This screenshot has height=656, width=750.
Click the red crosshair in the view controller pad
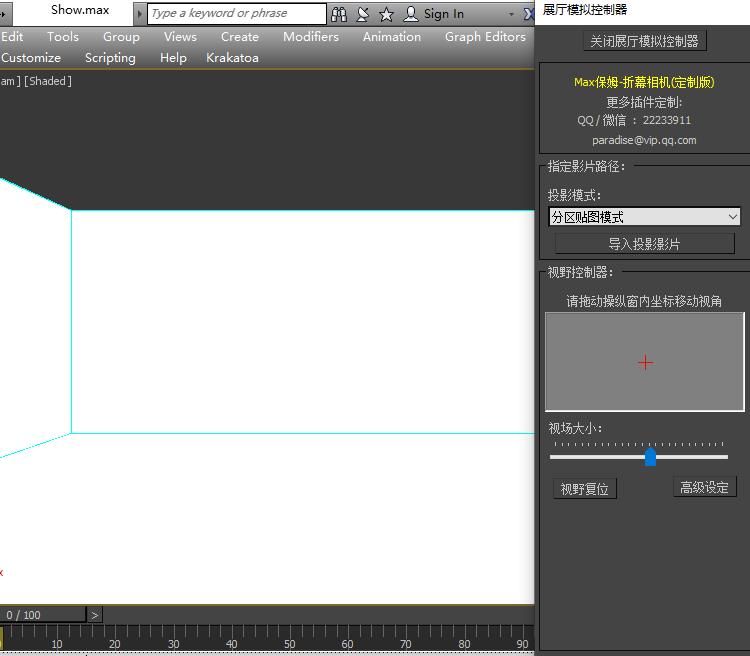tap(645, 362)
